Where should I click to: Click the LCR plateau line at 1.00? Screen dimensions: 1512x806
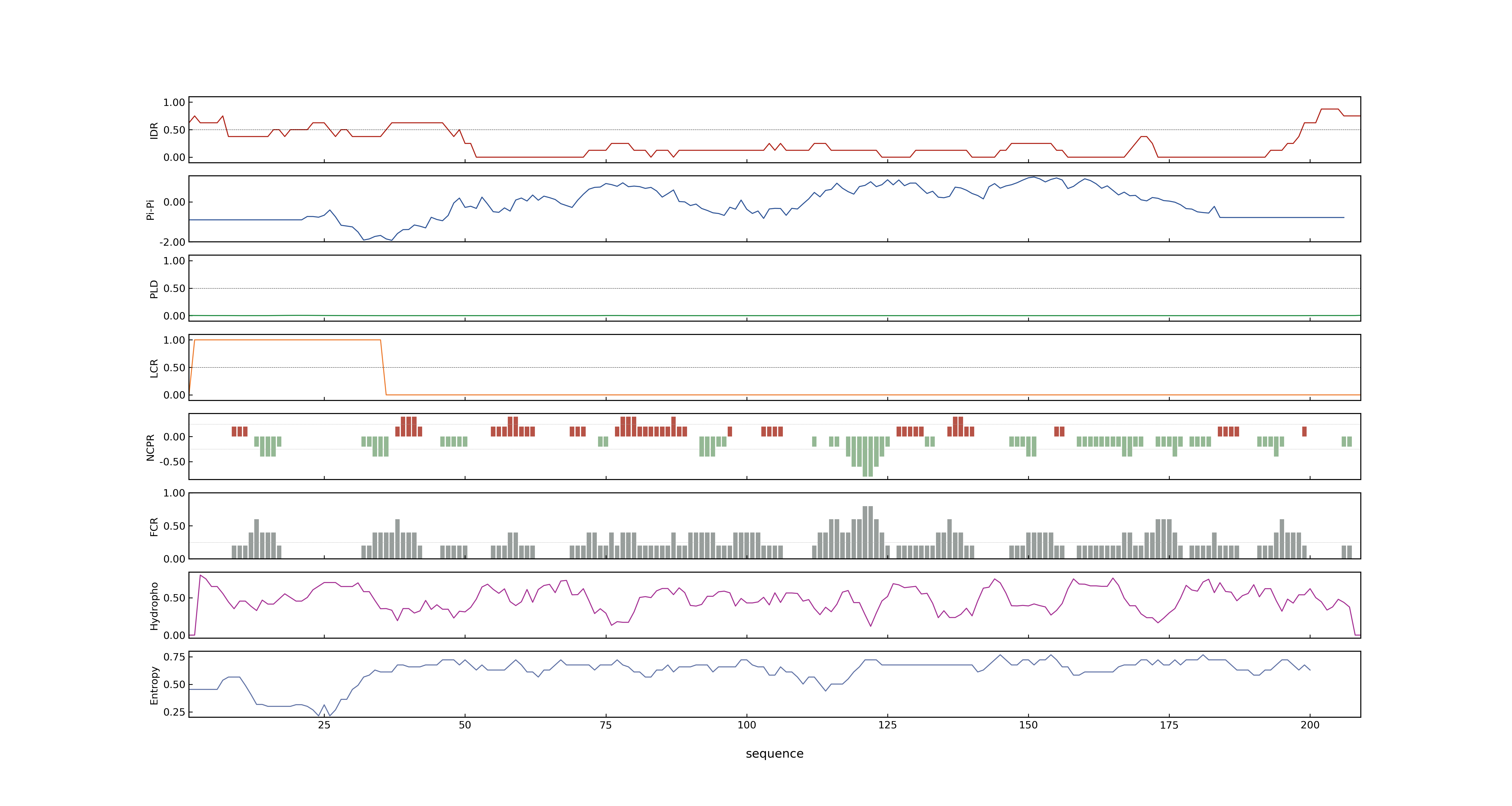288,340
